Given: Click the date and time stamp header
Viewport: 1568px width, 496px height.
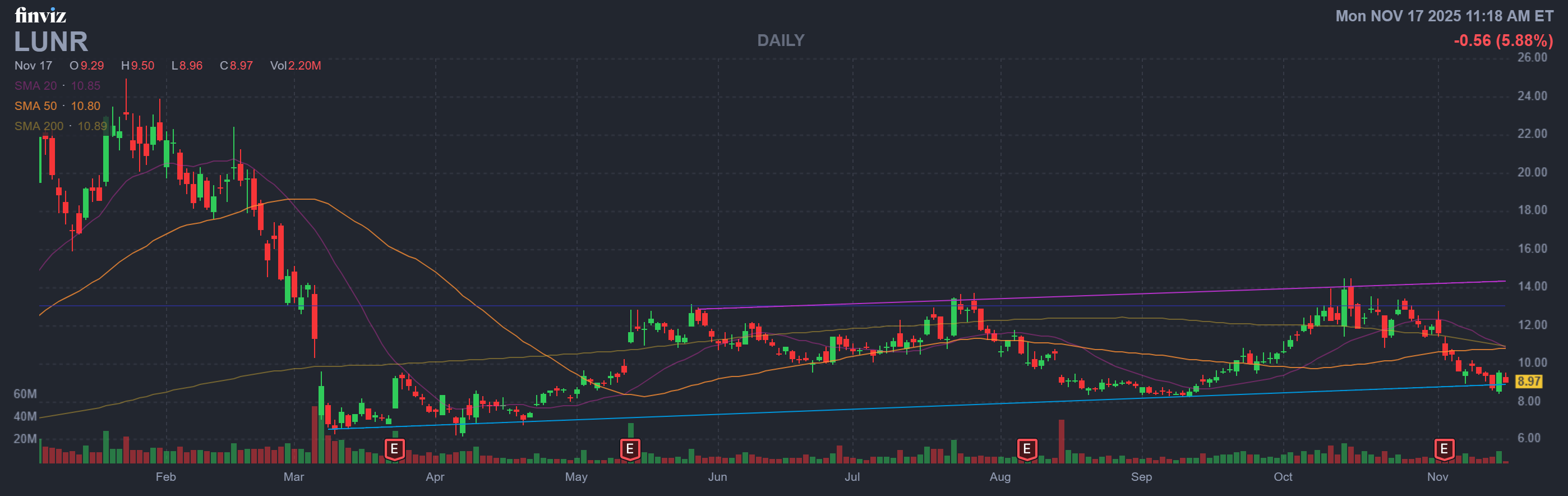Looking at the screenshot, I should click(x=1444, y=16).
